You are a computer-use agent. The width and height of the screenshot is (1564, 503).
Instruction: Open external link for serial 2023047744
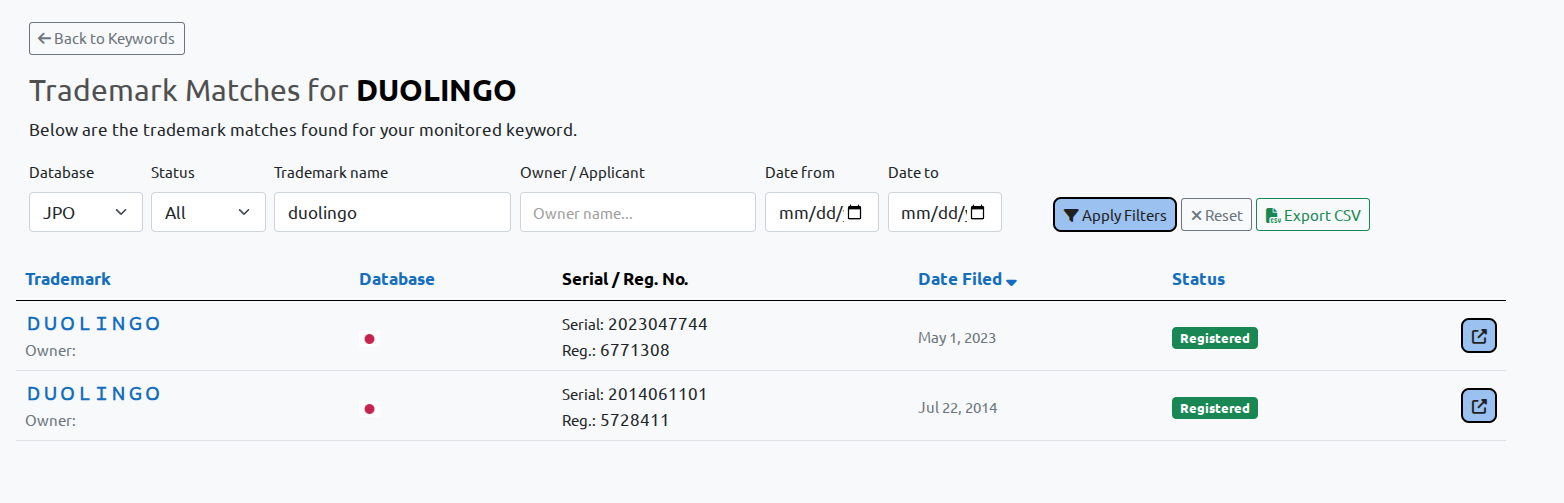click(1479, 336)
